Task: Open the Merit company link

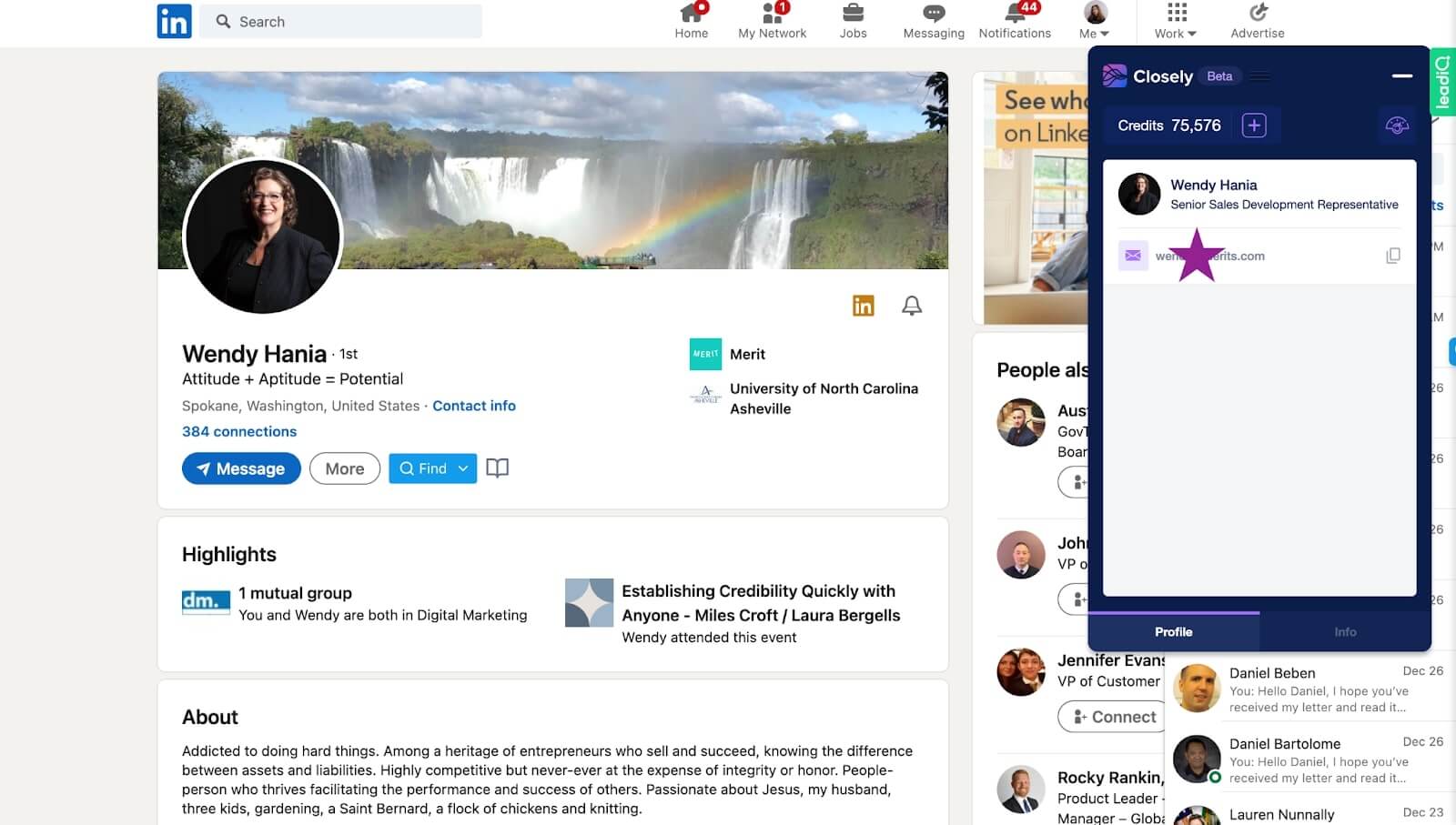Action: [x=747, y=354]
